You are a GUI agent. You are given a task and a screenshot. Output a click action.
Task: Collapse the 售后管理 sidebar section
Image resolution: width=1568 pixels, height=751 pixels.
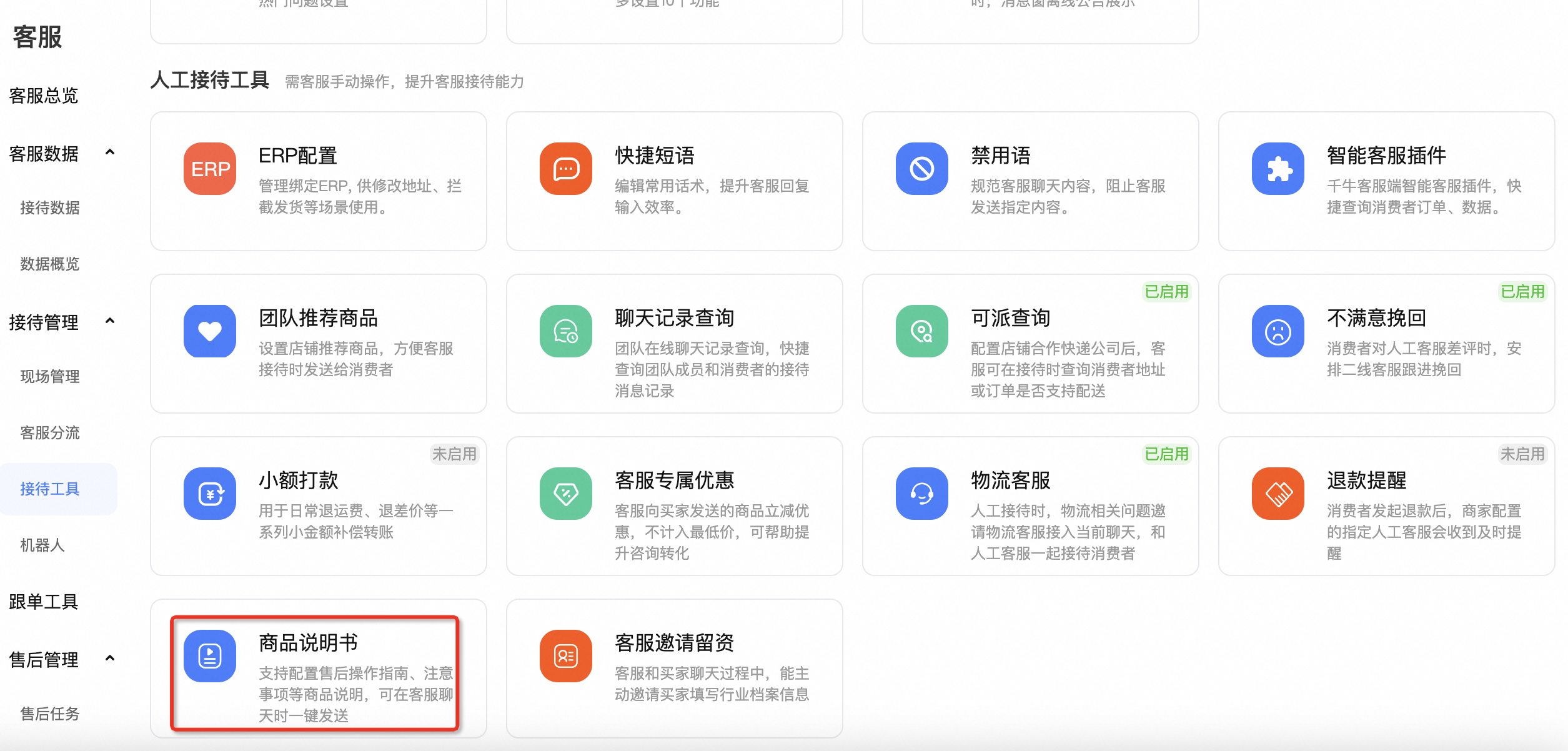tap(110, 659)
